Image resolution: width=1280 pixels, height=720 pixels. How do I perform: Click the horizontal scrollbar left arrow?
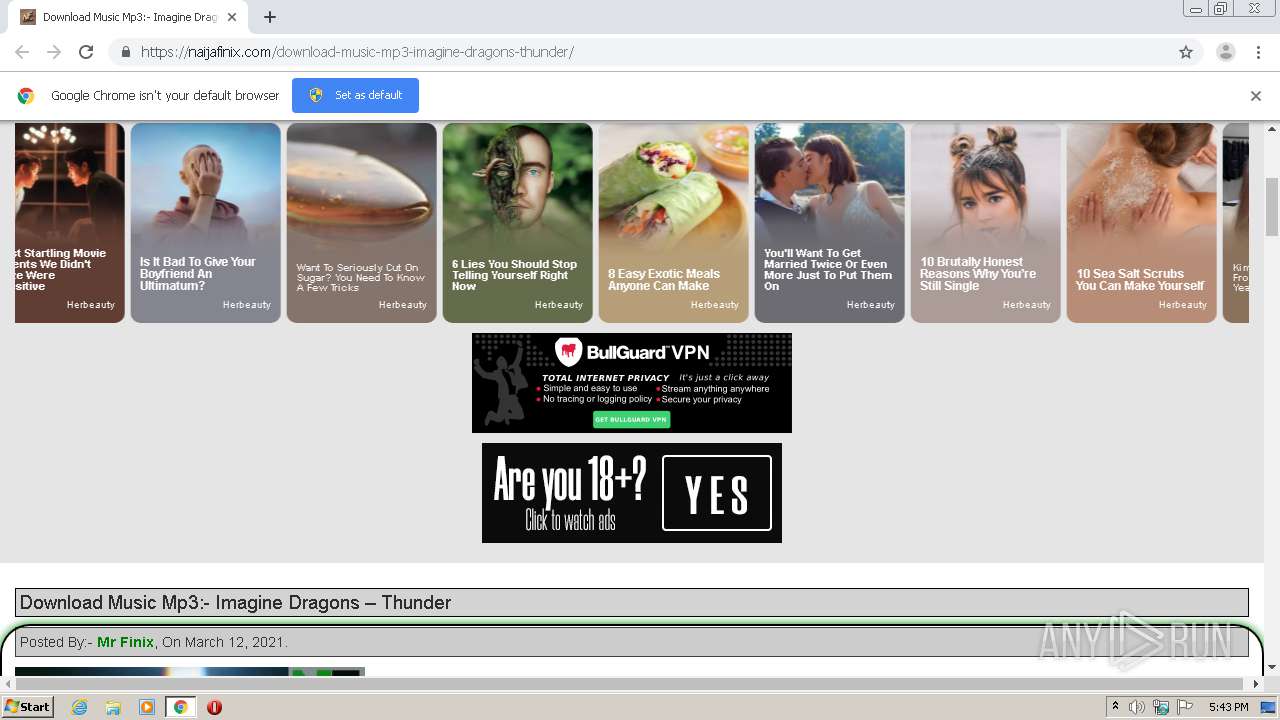click(x=8, y=684)
